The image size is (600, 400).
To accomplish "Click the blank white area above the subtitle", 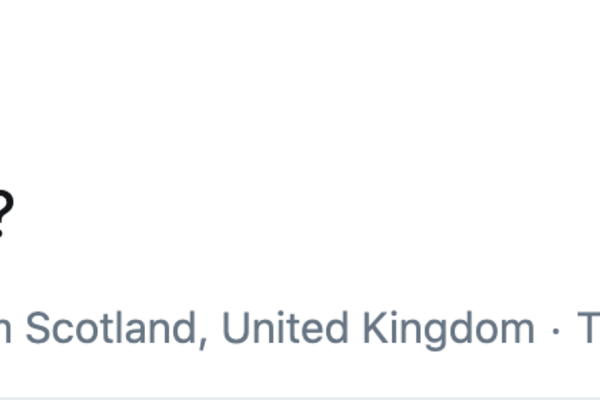I will [300, 270].
